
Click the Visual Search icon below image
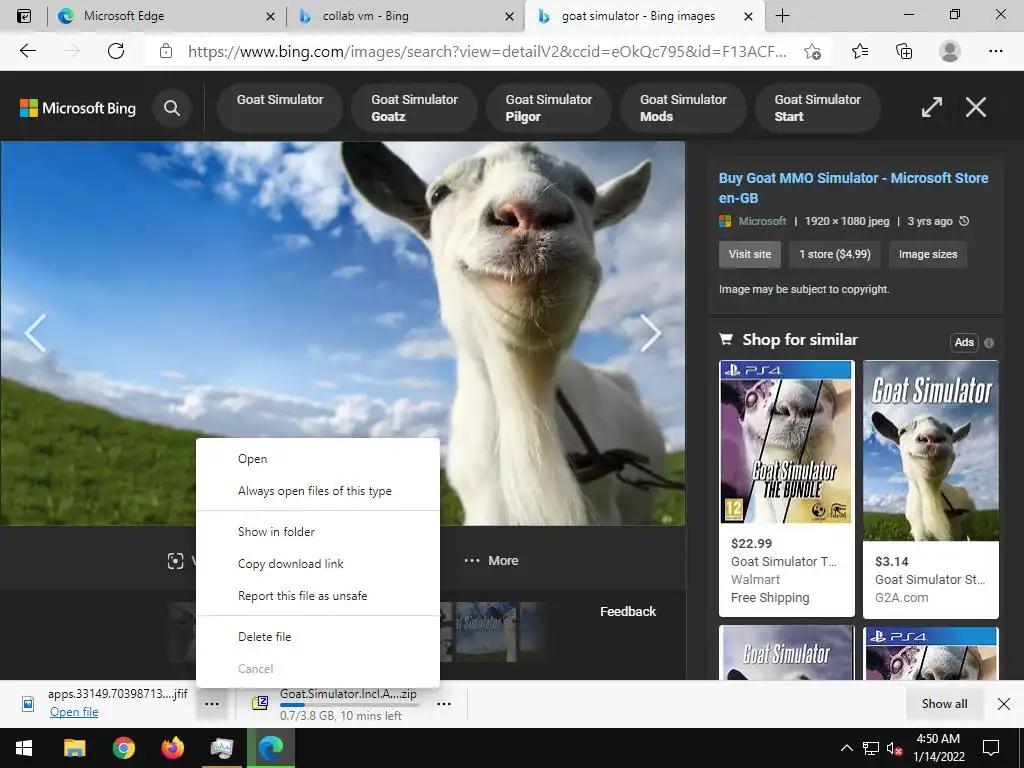point(175,561)
